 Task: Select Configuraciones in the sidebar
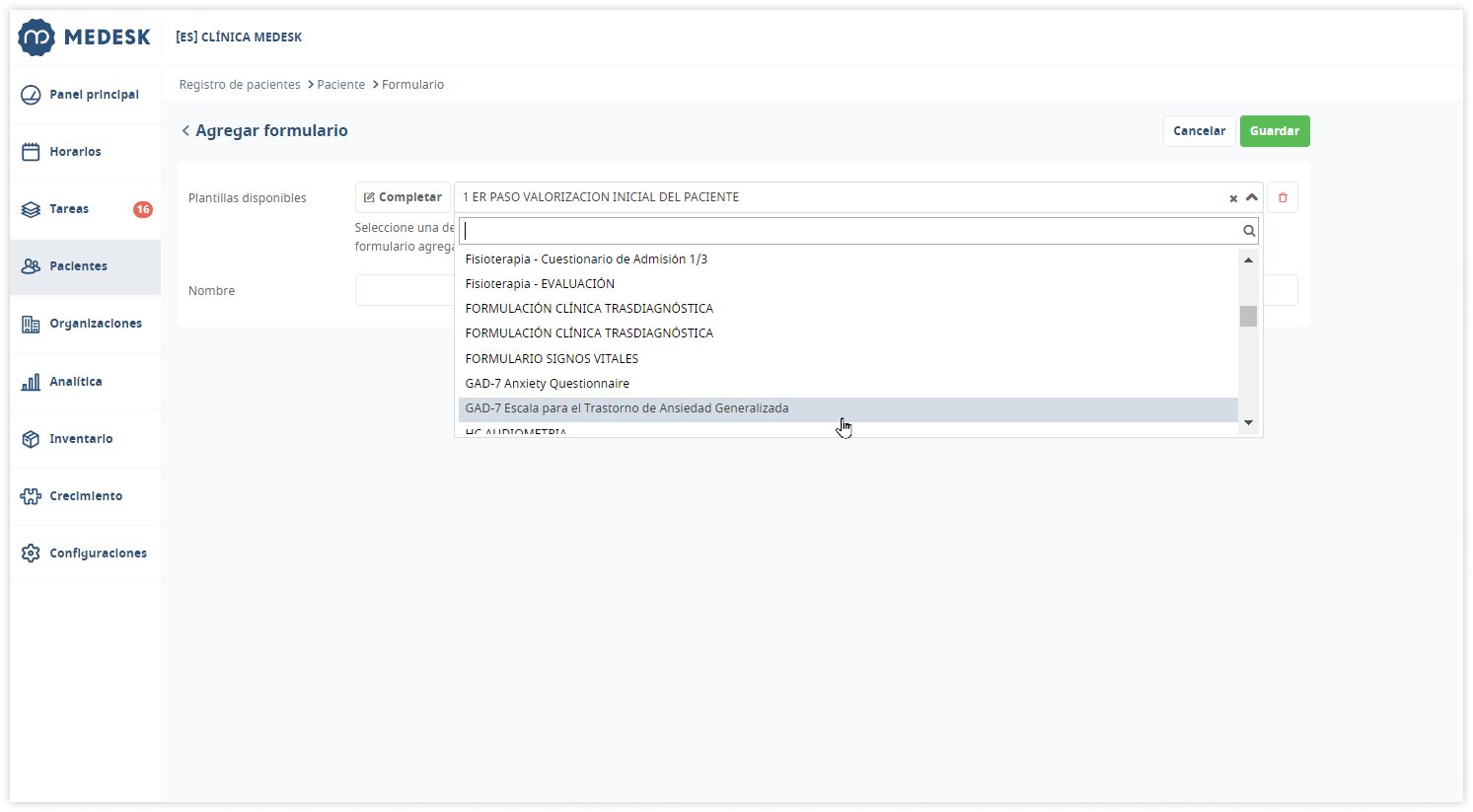point(85,554)
